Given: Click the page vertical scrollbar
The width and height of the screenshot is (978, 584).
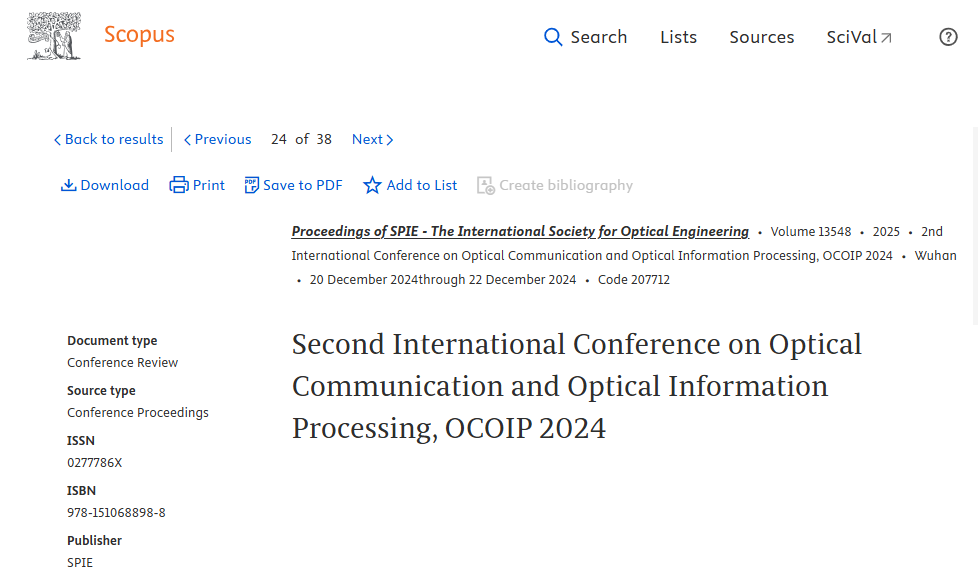Looking at the screenshot, I should click(974, 300).
